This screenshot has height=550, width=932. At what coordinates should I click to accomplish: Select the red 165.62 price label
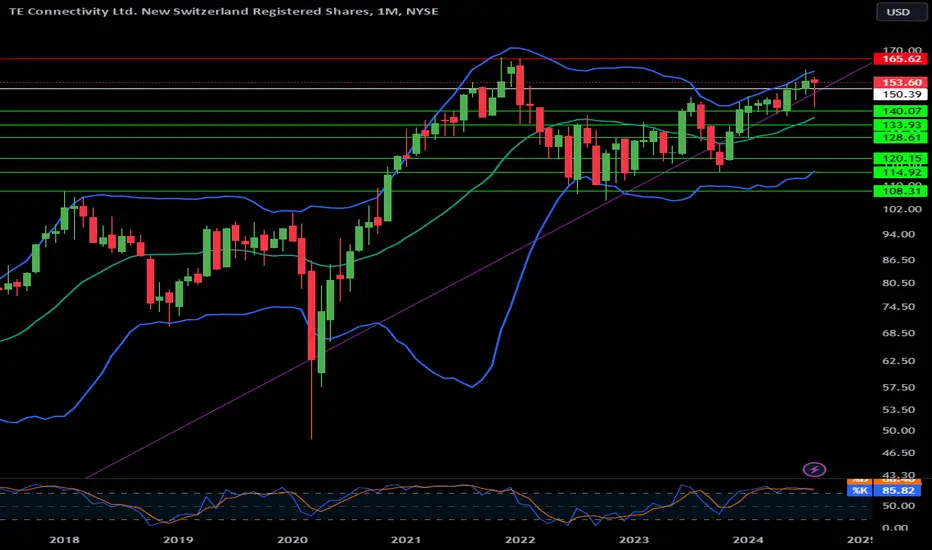tap(901, 59)
